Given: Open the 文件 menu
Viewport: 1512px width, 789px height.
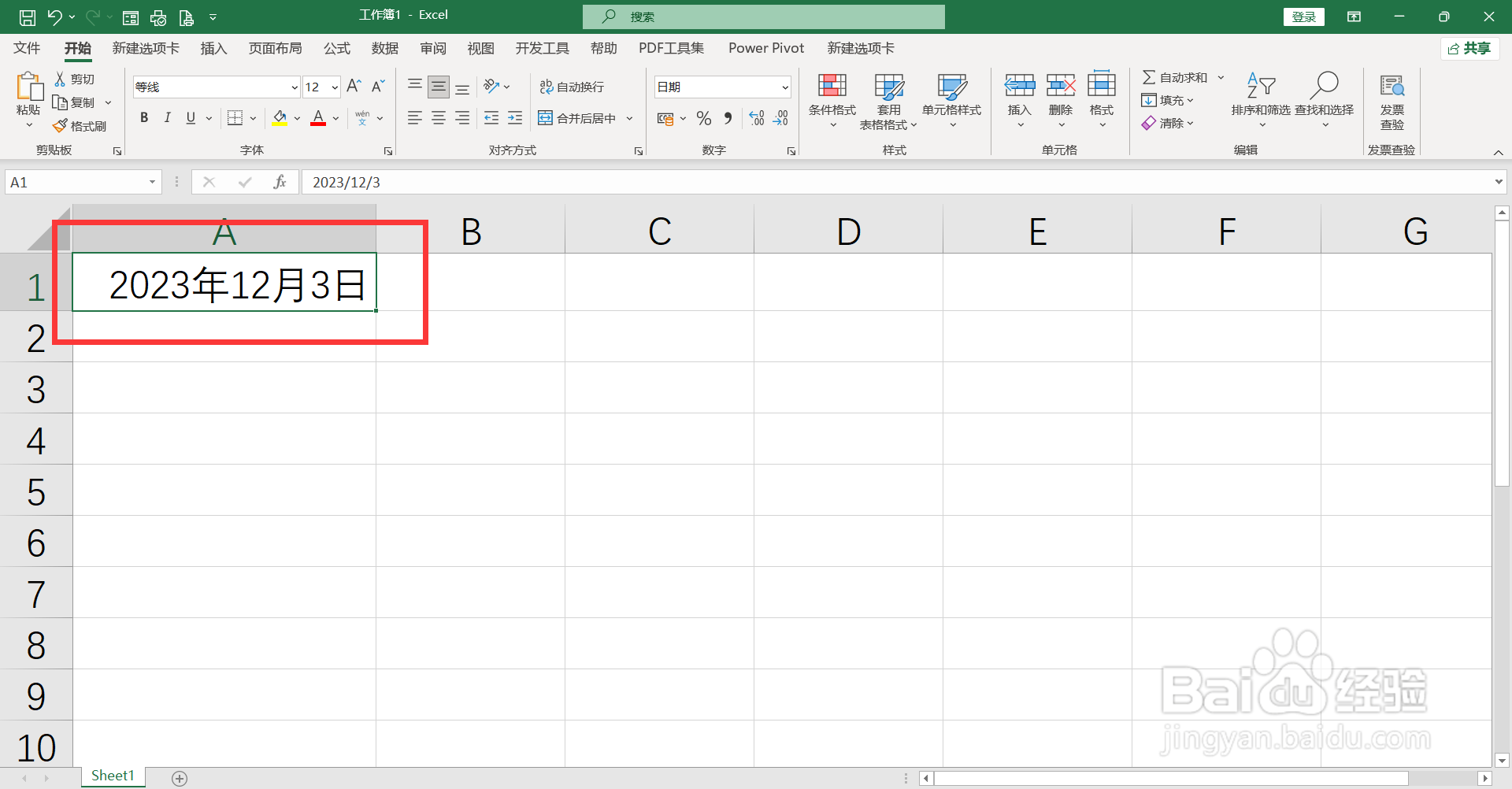Looking at the screenshot, I should [x=27, y=48].
